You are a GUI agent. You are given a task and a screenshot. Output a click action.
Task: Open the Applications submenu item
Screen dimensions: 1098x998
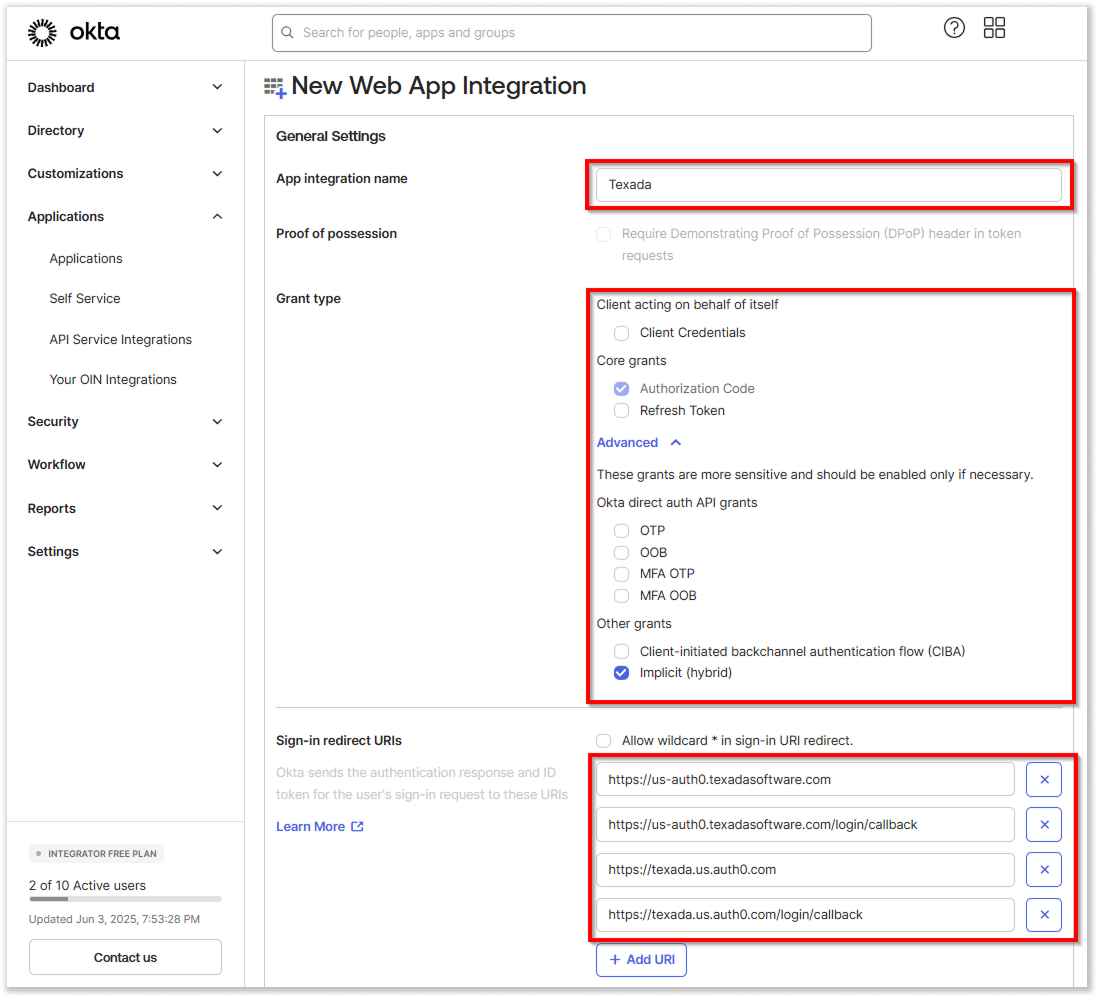tap(85, 258)
